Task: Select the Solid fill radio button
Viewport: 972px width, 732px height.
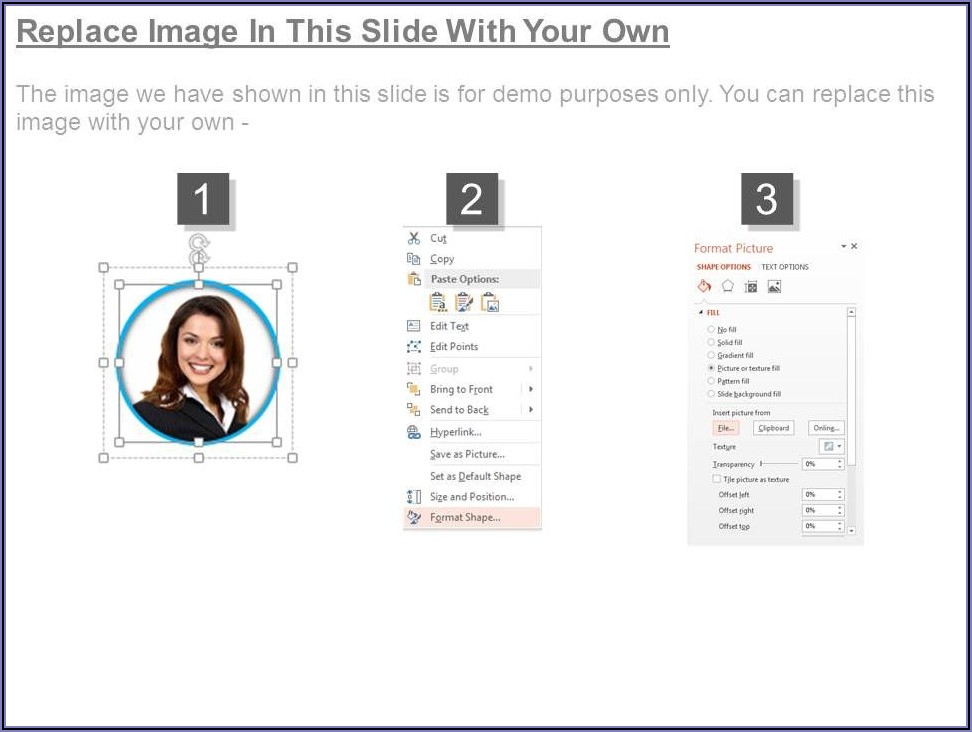Action: (x=711, y=342)
